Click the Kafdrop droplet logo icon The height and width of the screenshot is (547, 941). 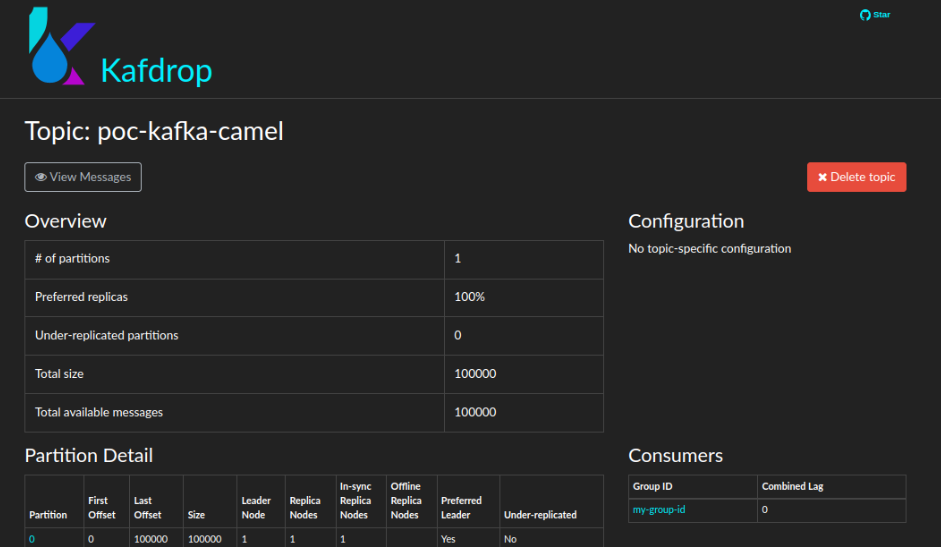(62, 46)
